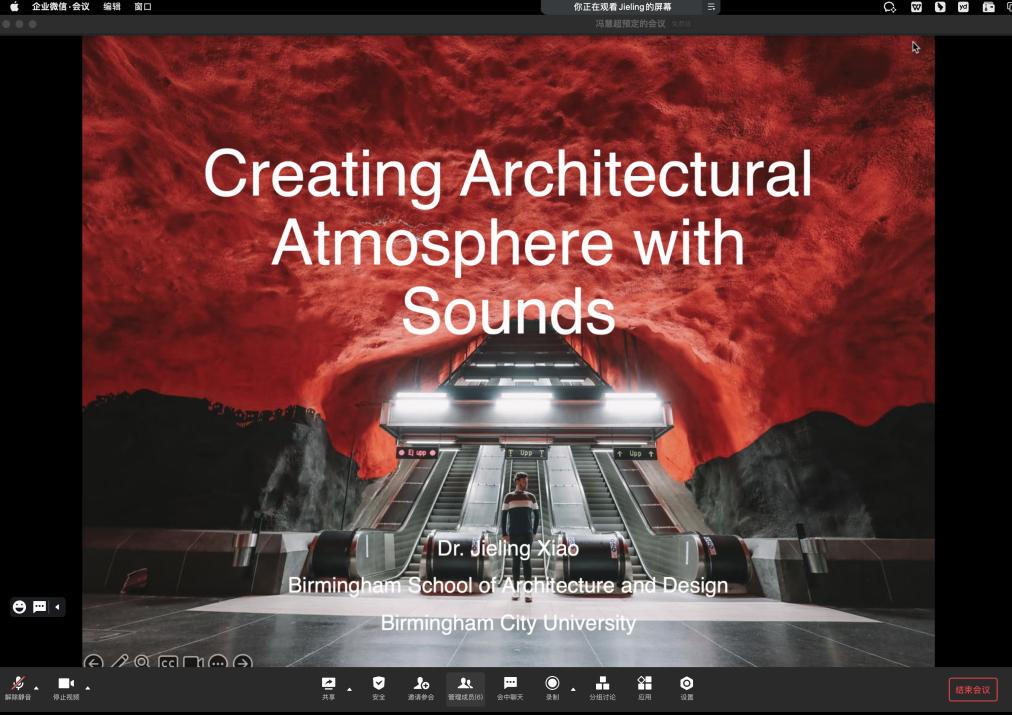Start recording with the record button (录制)
1012x715 pixels.
coord(552,686)
